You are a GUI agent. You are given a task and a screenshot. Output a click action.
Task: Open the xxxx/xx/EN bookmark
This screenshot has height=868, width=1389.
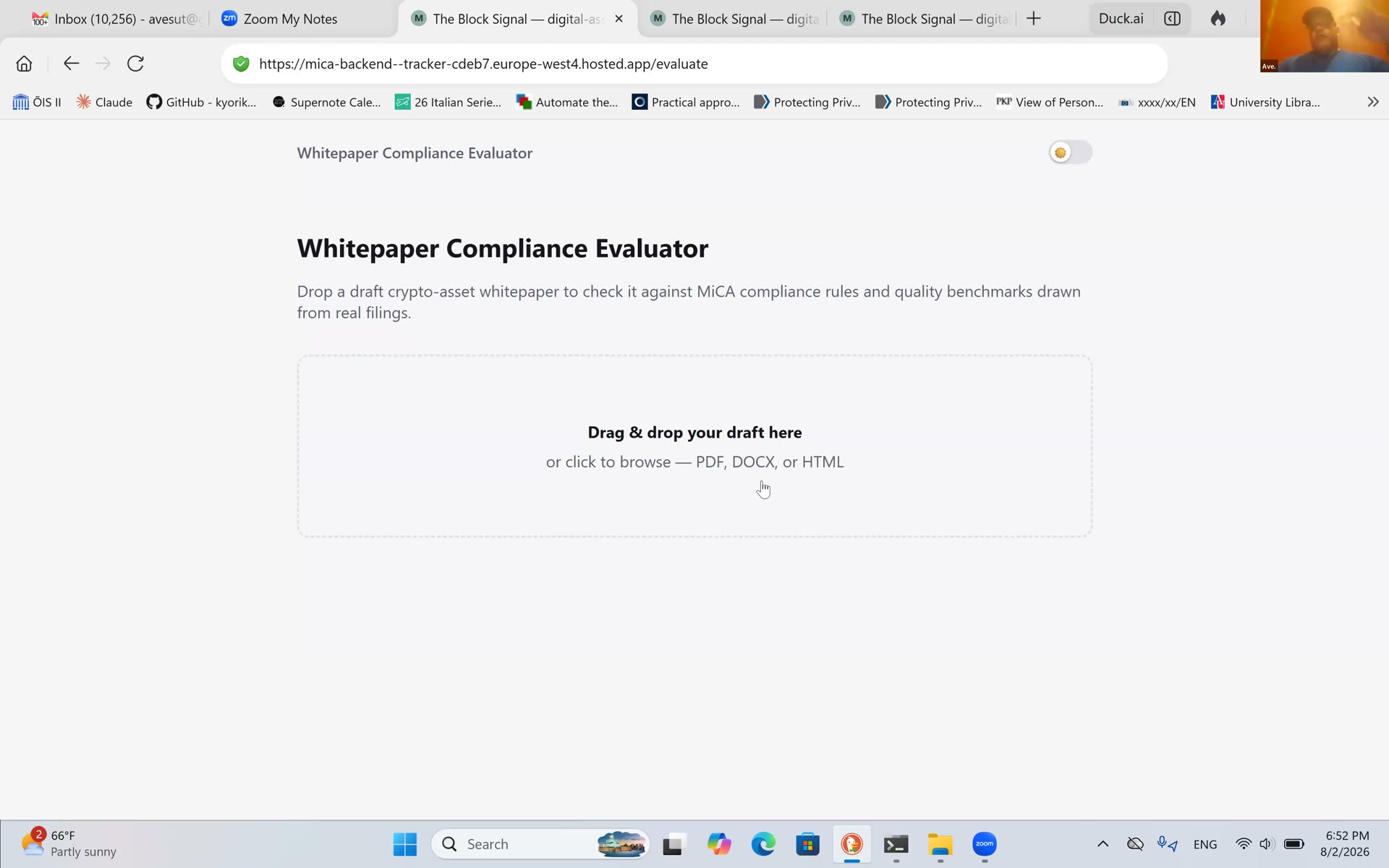tap(1157, 102)
